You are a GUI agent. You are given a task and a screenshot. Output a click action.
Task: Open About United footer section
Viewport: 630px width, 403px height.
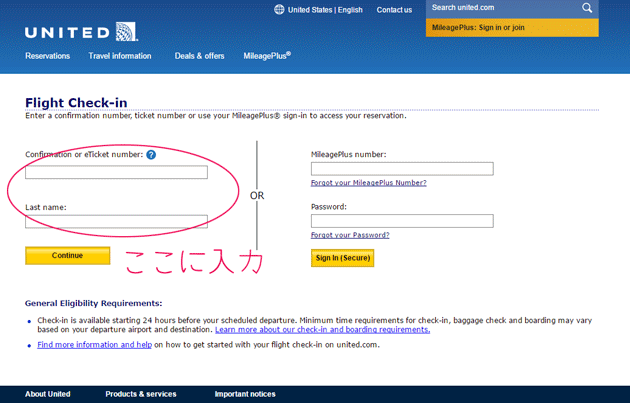pos(47,394)
